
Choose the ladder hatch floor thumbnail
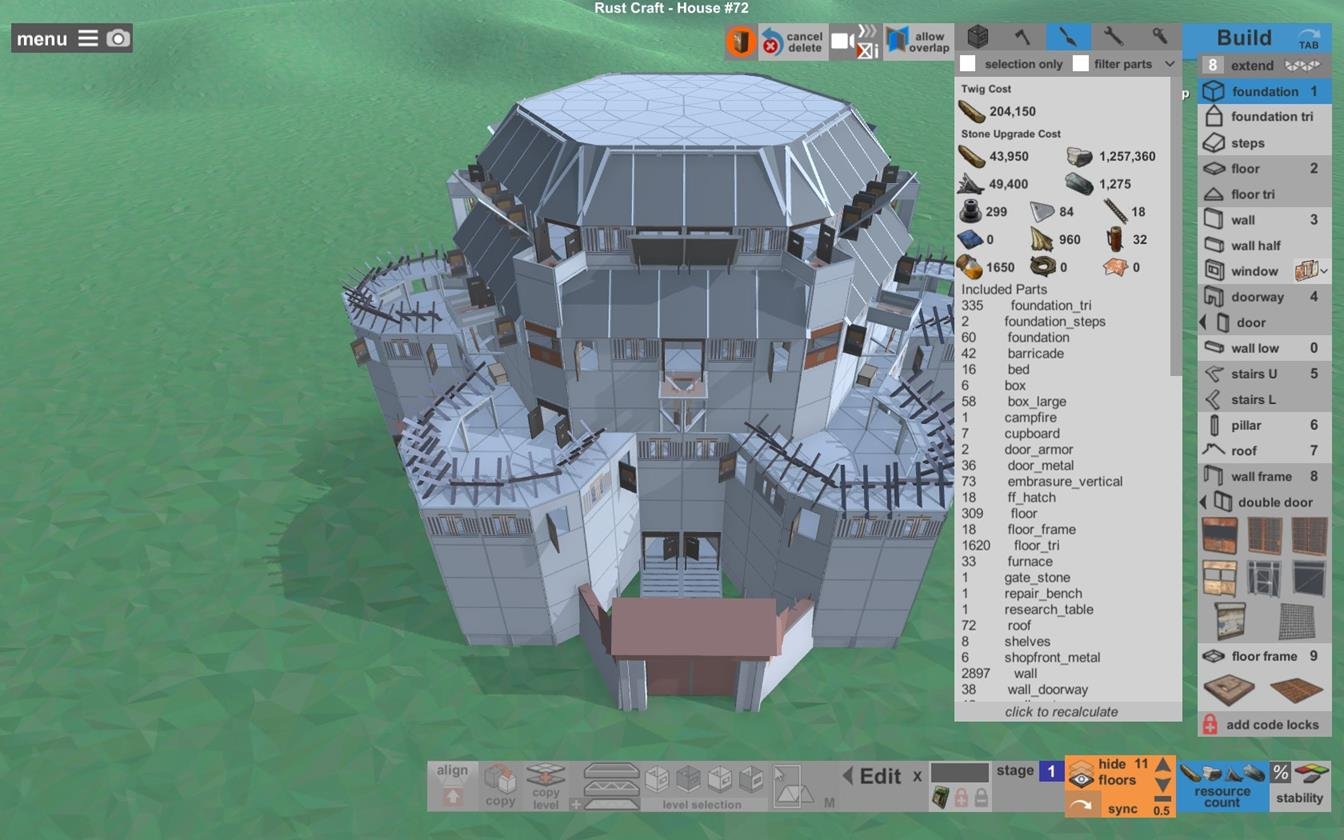[x=1229, y=689]
